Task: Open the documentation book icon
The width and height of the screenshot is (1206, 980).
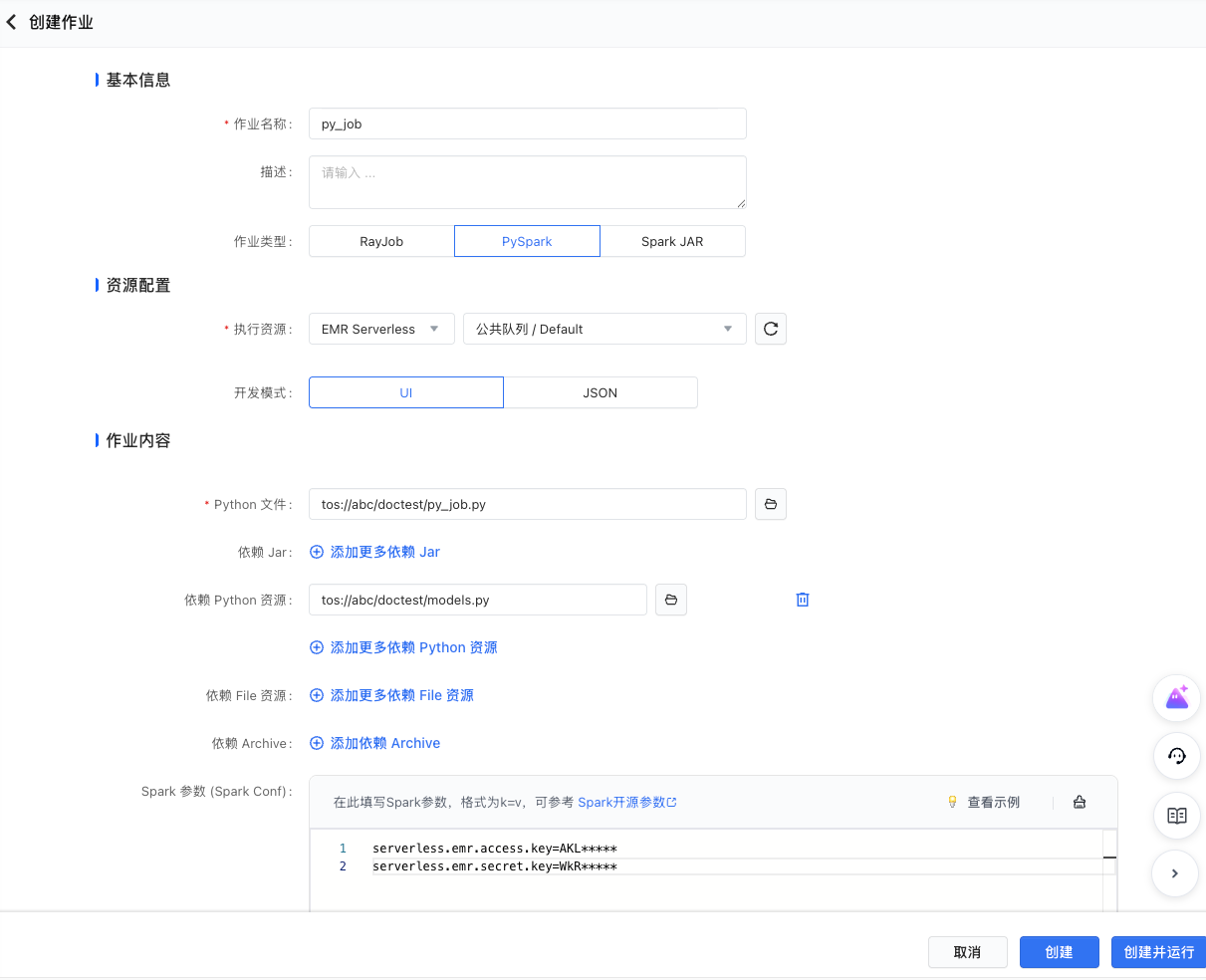Action: (x=1177, y=816)
